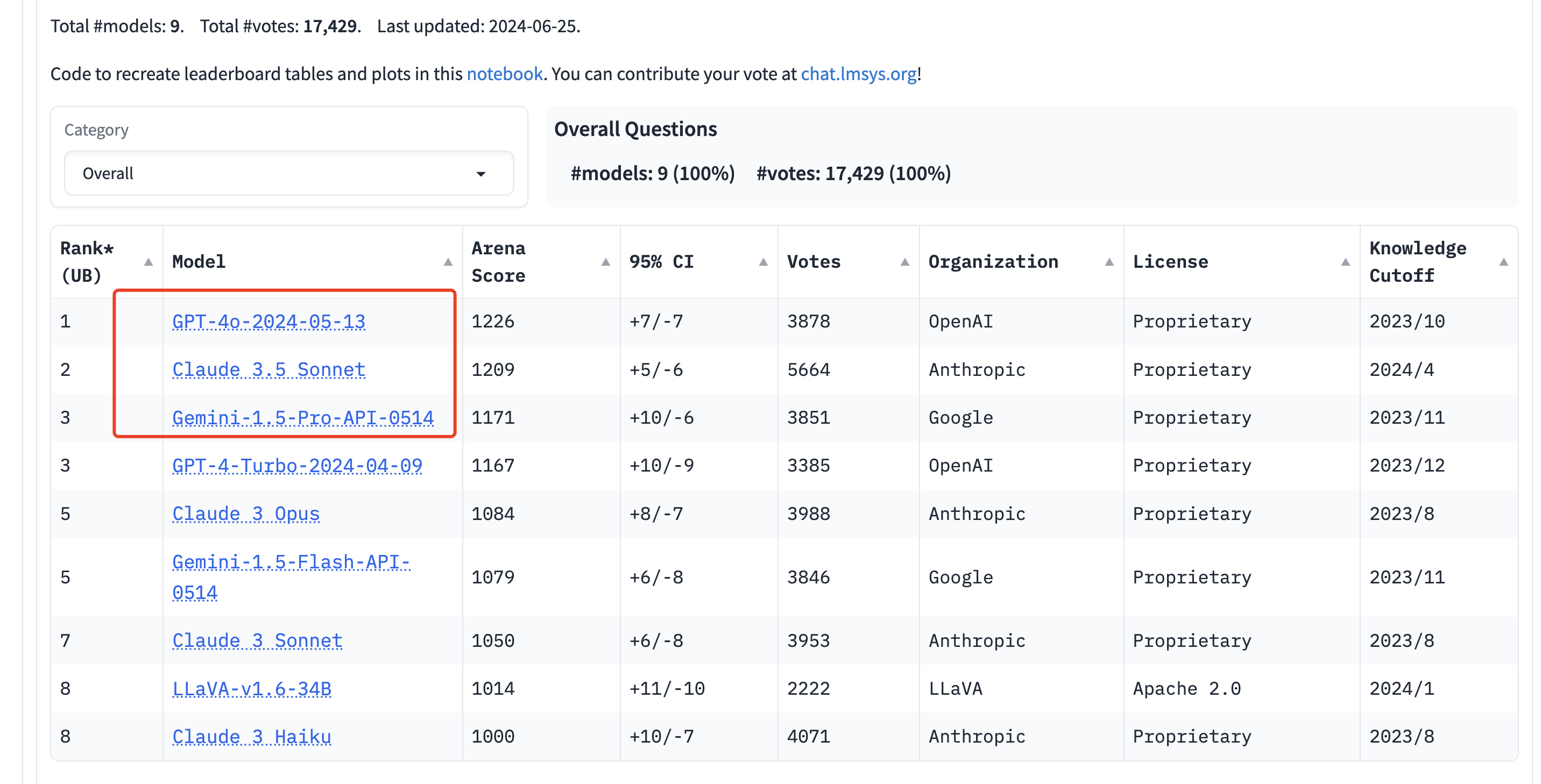Sort by 95% CI arrow icon
Screen dimensions: 1541x784
pos(764,262)
